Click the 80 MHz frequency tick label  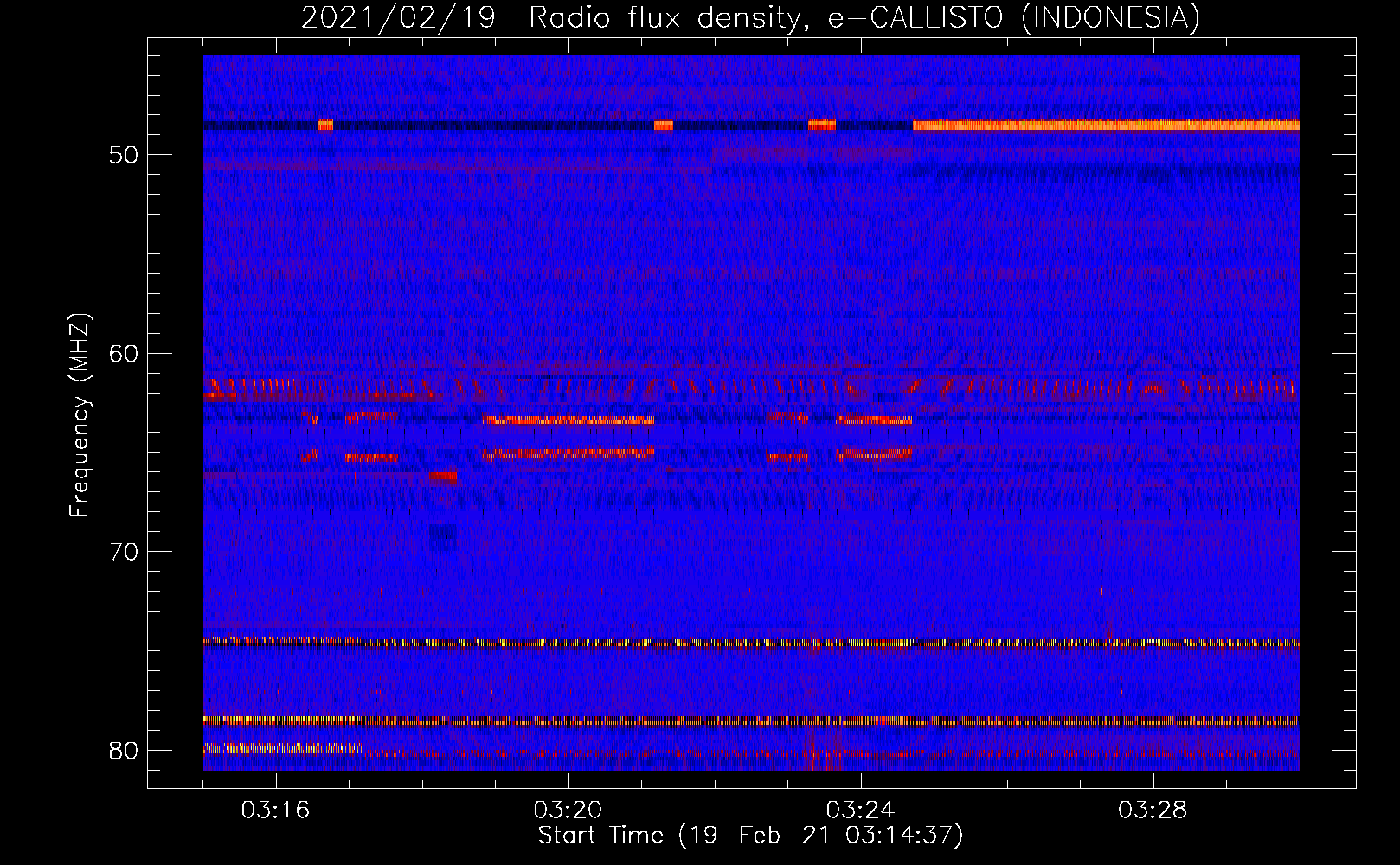click(x=124, y=750)
